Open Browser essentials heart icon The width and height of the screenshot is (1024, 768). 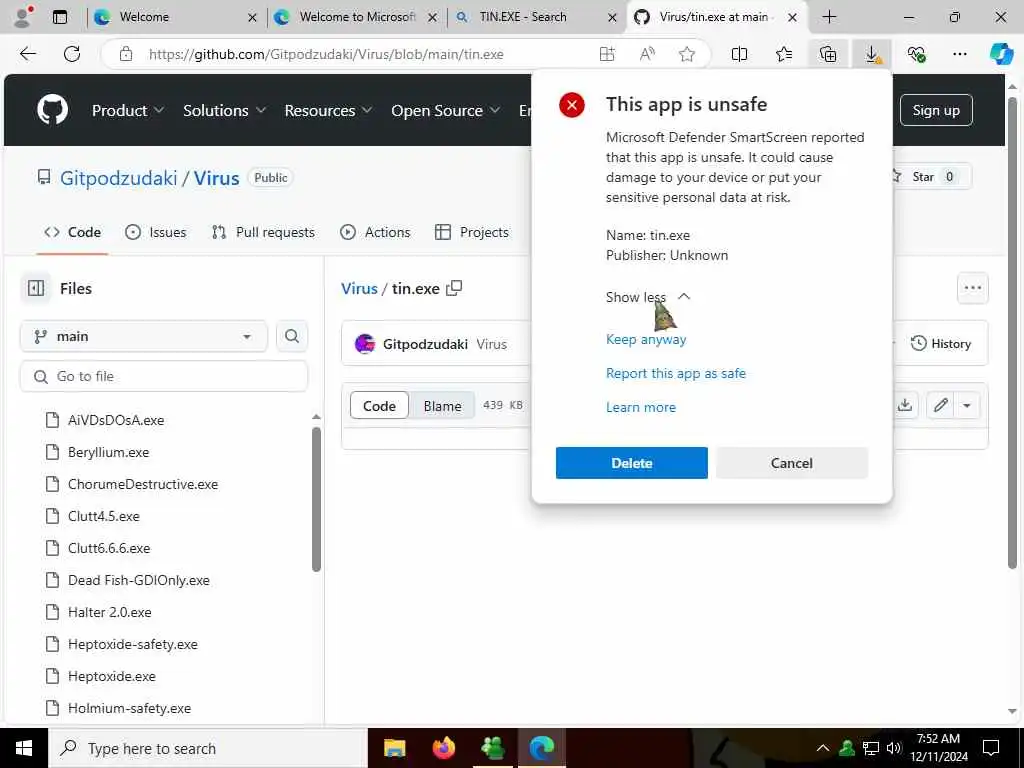click(x=916, y=54)
